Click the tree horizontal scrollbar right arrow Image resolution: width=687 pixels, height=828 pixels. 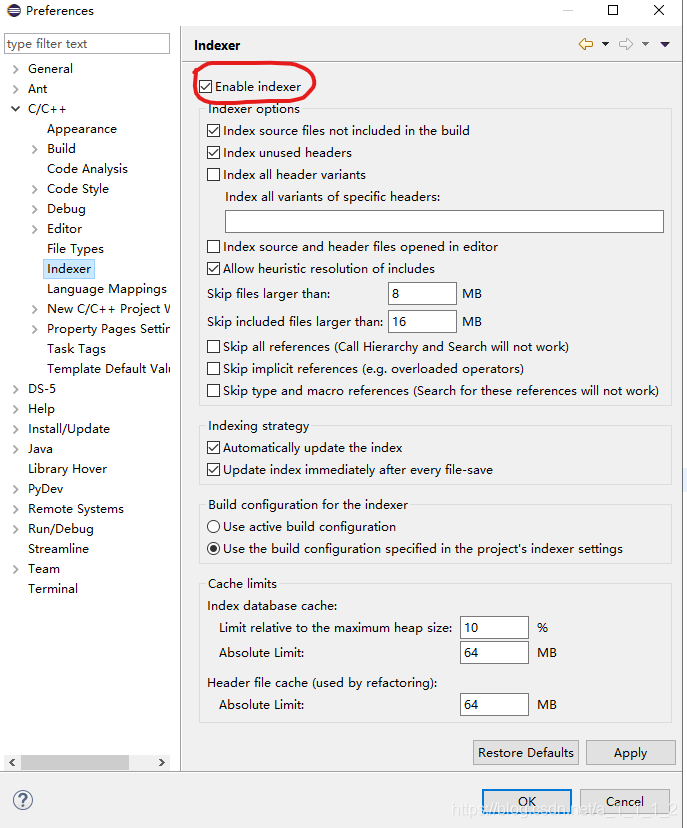click(x=162, y=763)
